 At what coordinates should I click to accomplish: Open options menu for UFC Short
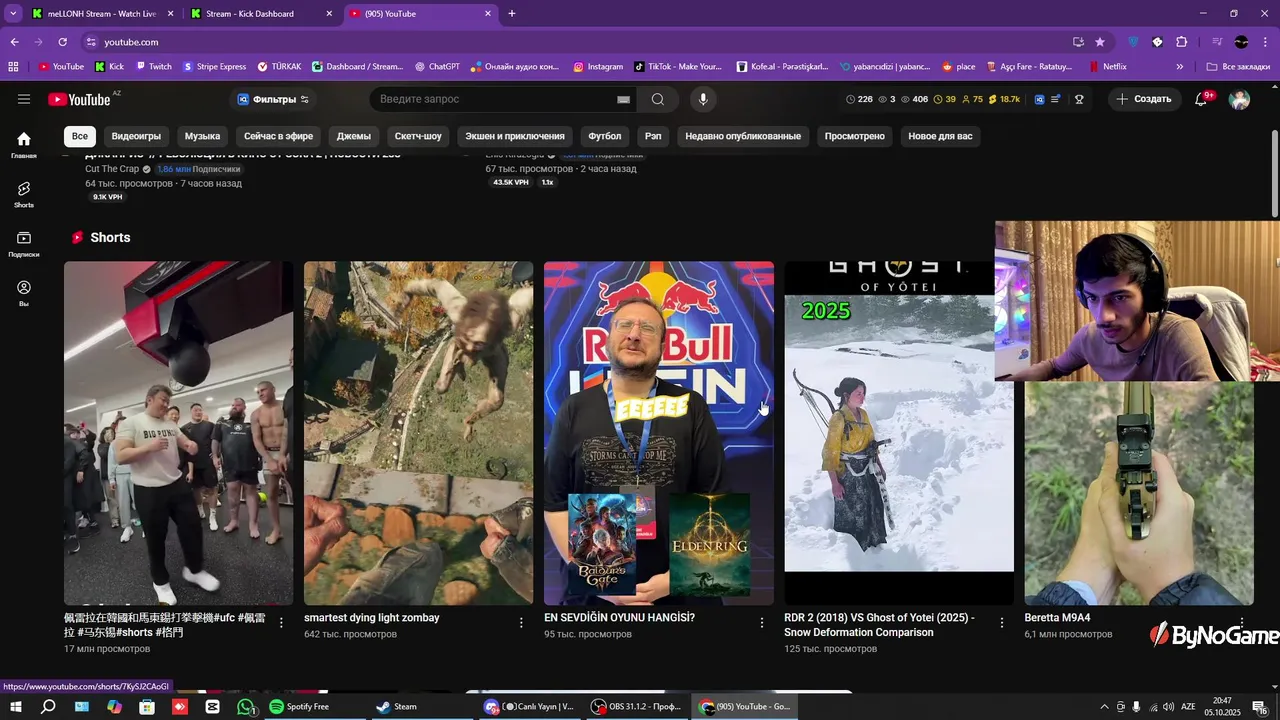[x=281, y=622]
